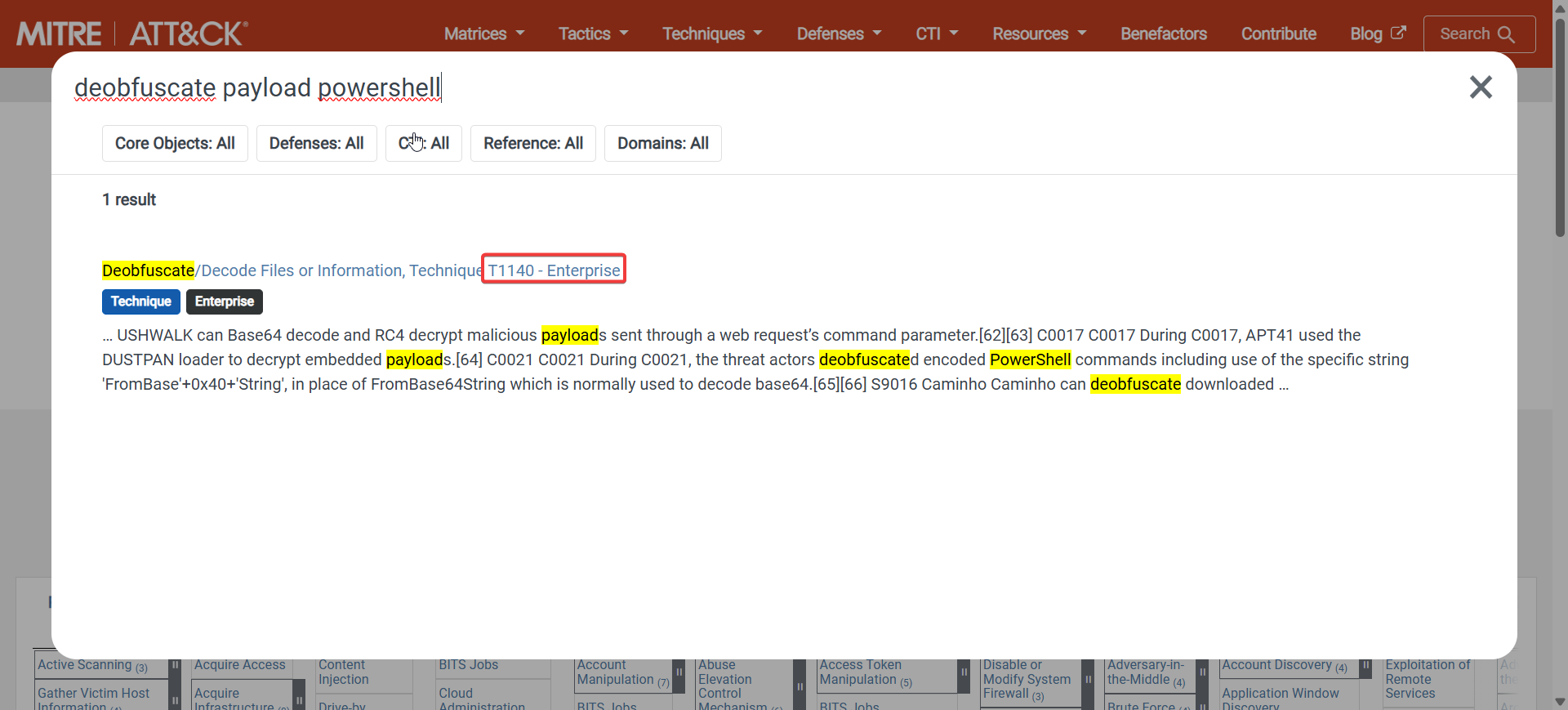Screen dimensions: 1568x710
Task: Go to the Benefactors page
Action: [x=1164, y=33]
